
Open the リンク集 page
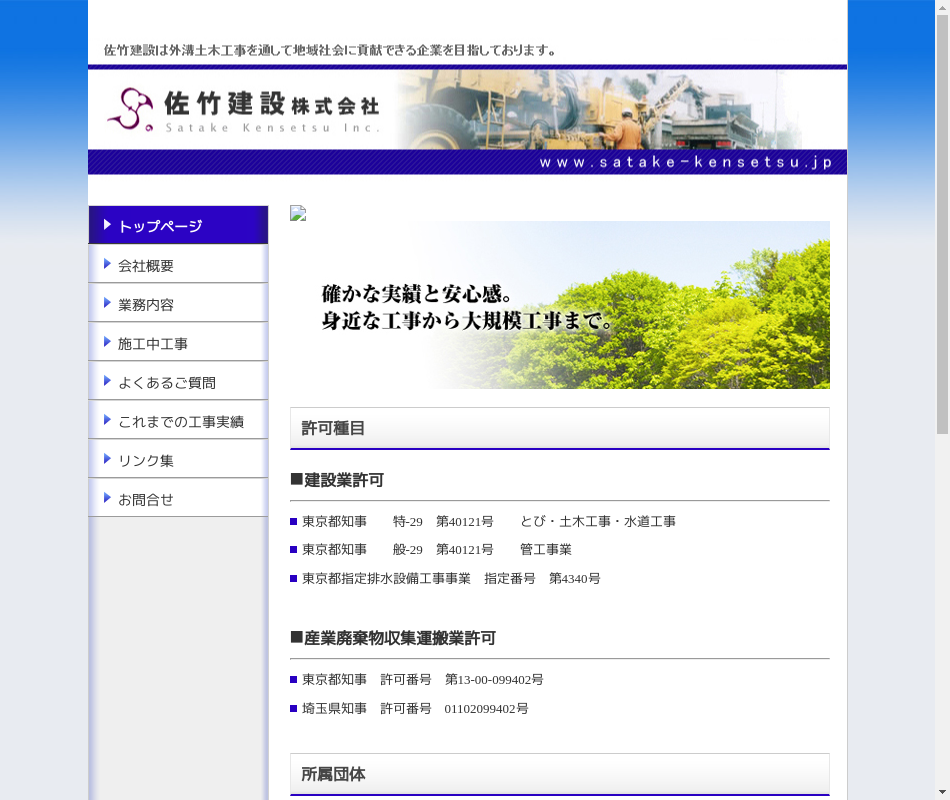coord(146,461)
